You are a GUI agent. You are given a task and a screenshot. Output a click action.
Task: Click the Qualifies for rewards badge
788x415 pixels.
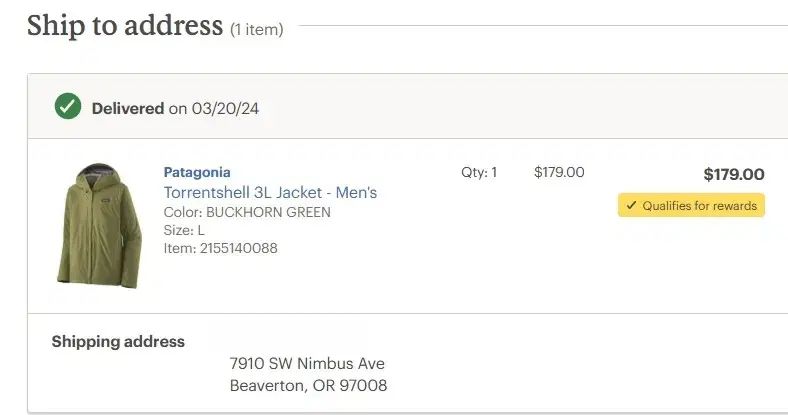coord(691,206)
